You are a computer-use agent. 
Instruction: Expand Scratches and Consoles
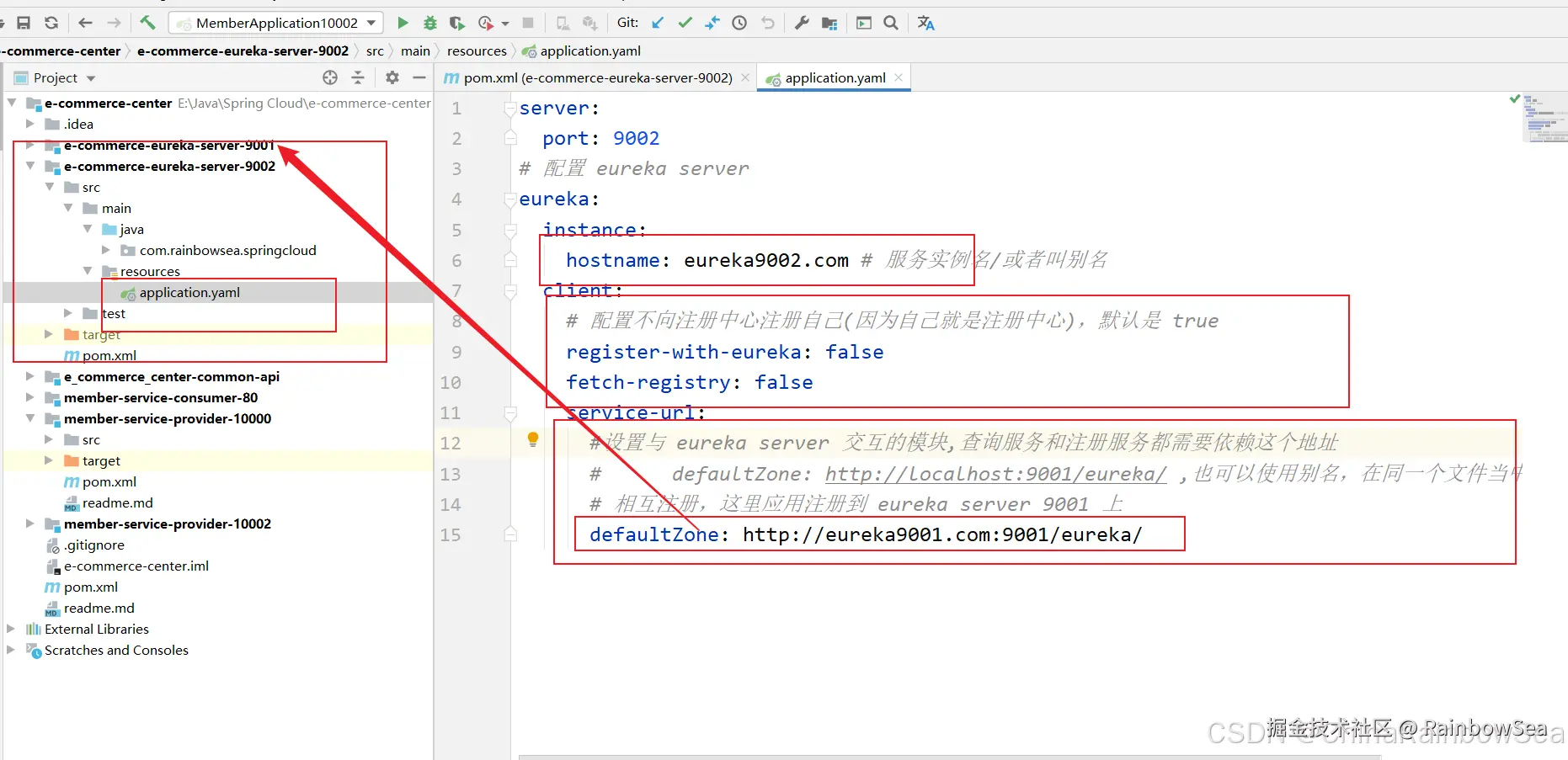tap(11, 650)
